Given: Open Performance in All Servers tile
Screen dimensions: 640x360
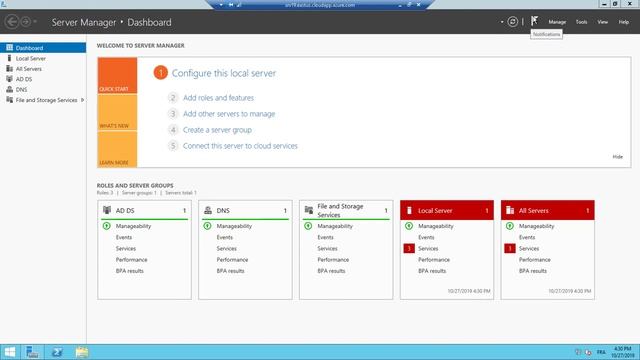Looking at the screenshot, I should click(535, 260).
